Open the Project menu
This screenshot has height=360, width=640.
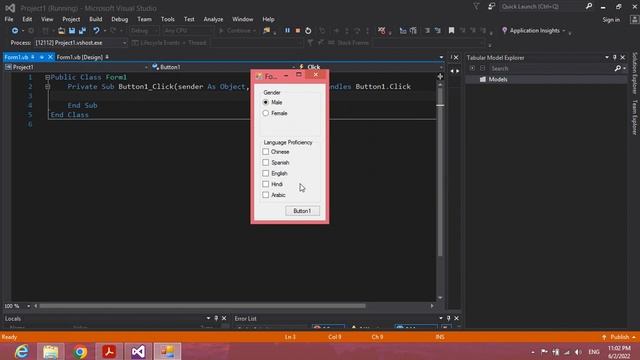click(x=71, y=19)
